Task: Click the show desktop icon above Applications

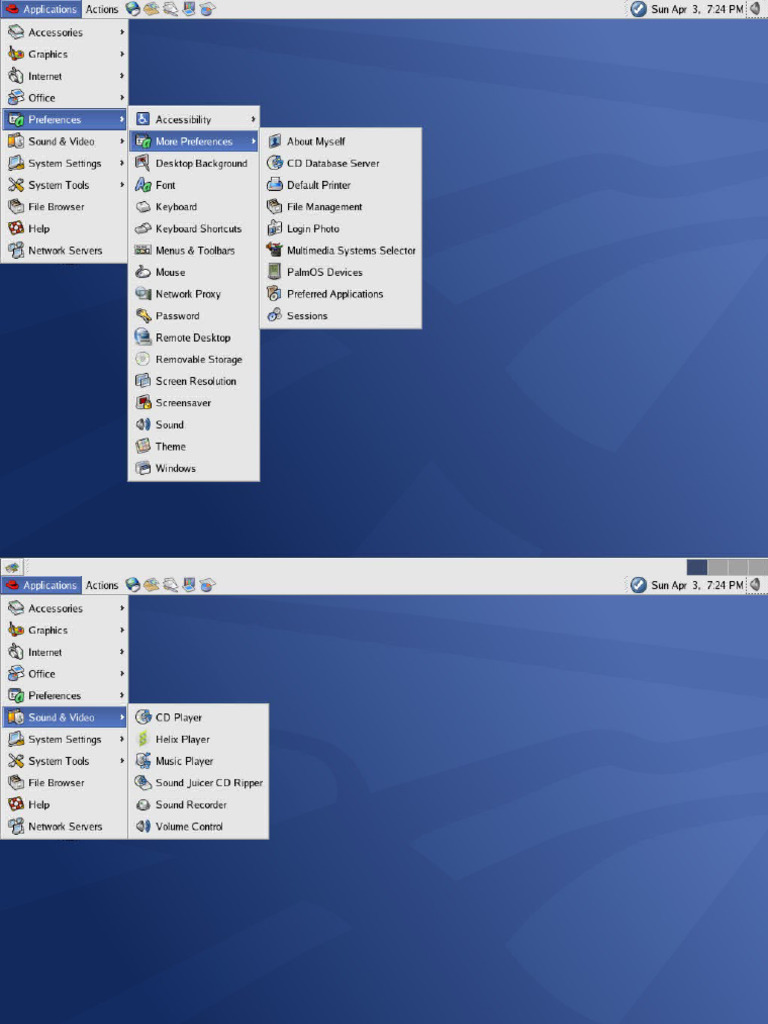Action: coord(12,567)
